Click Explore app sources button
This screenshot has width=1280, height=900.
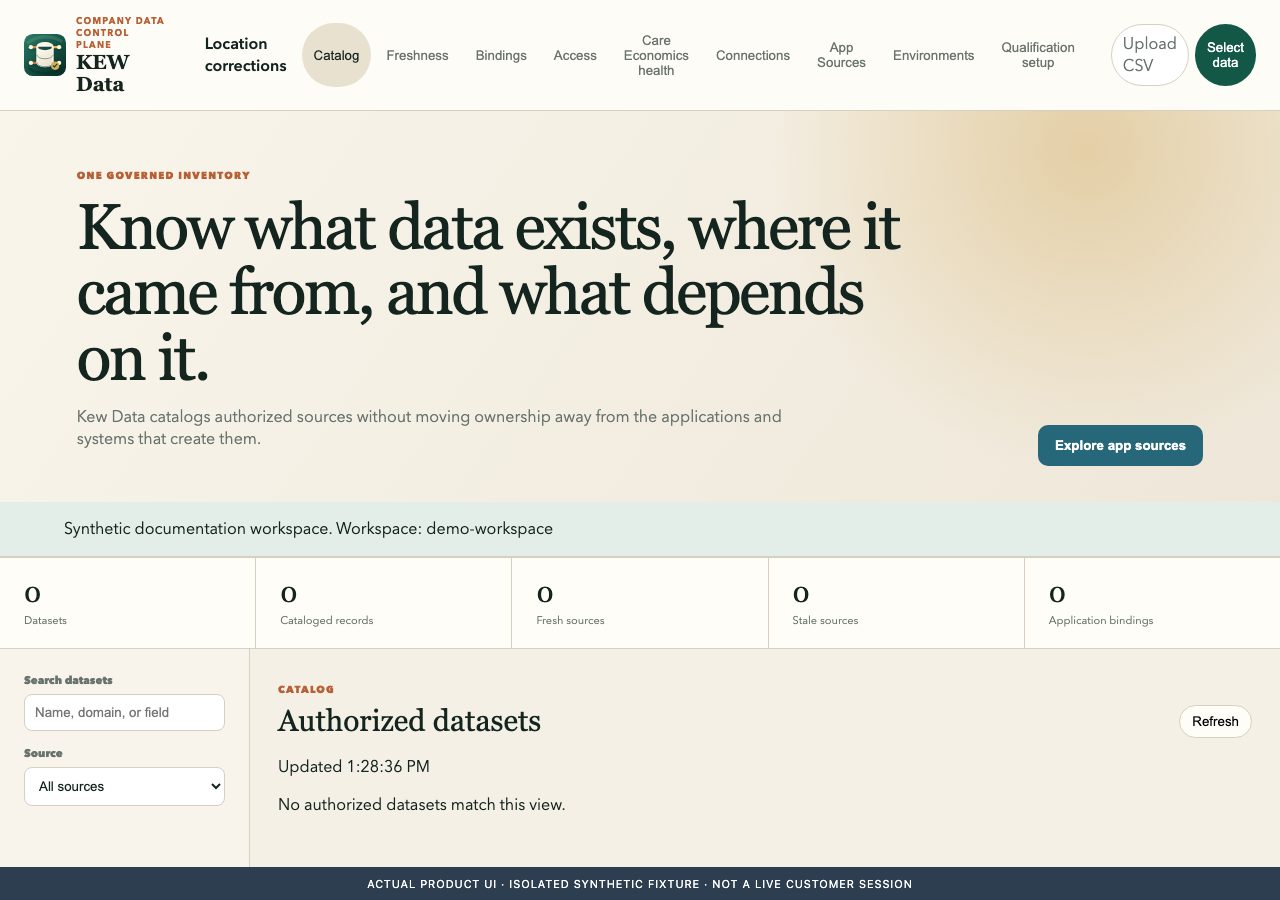(x=1120, y=445)
